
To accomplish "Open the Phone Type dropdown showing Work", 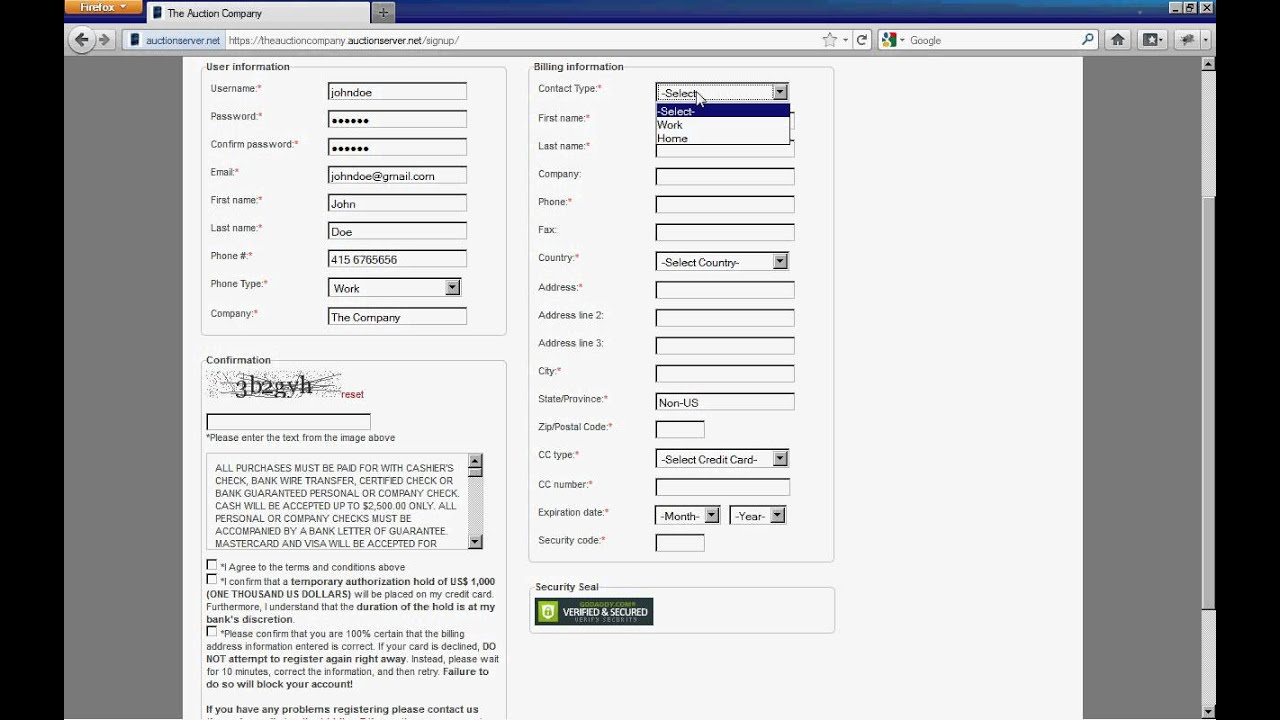I will (x=394, y=287).
